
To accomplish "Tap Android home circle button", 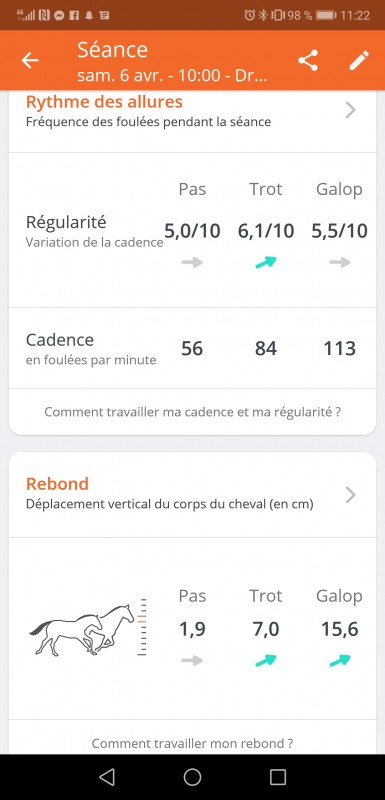I will (192, 777).
